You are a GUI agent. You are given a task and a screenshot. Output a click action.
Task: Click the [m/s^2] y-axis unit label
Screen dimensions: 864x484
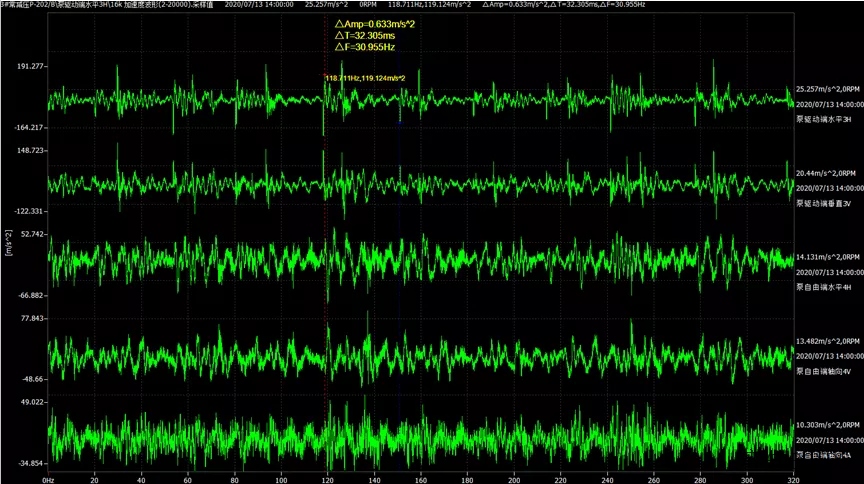coord(8,243)
